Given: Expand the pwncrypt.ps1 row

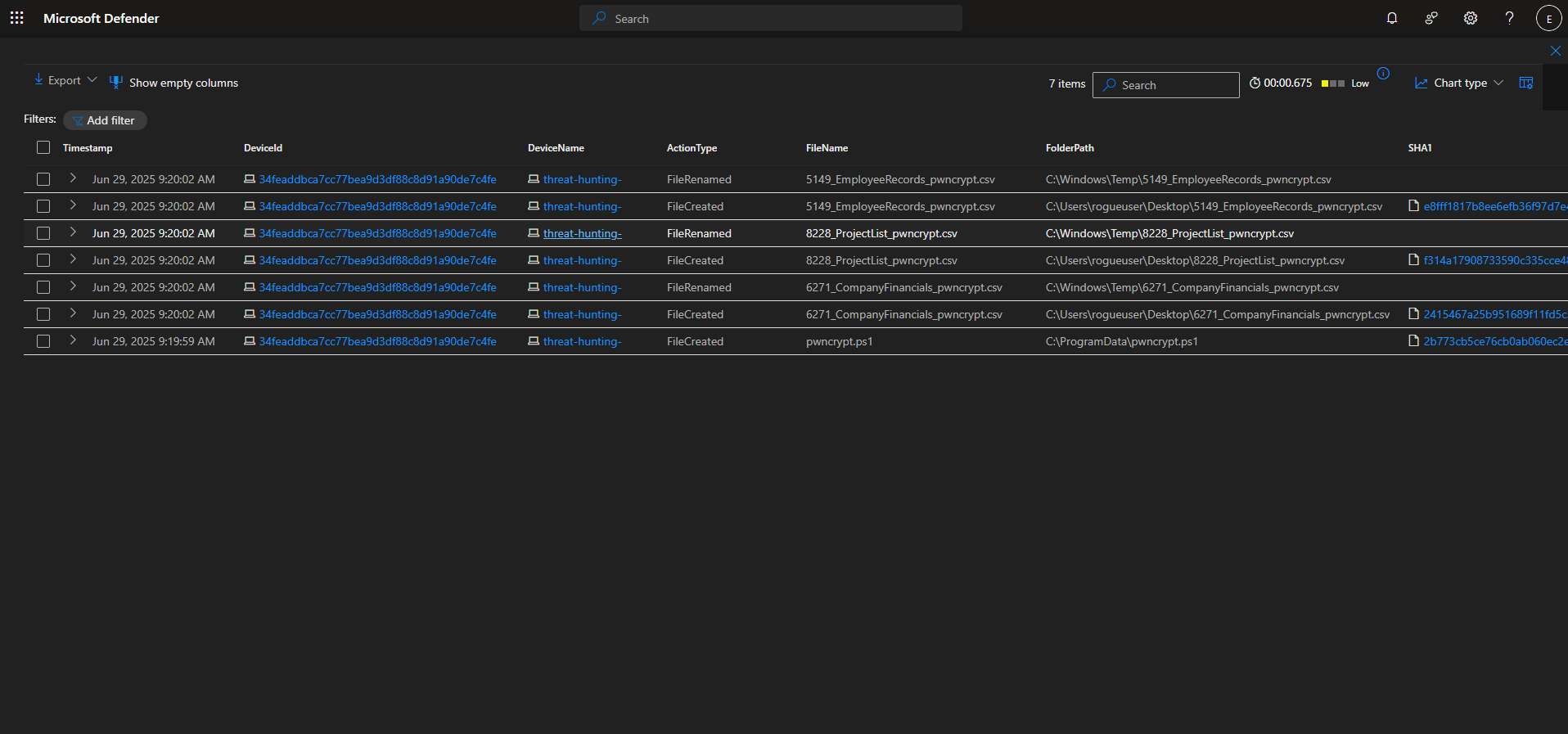Looking at the screenshot, I should (73, 340).
